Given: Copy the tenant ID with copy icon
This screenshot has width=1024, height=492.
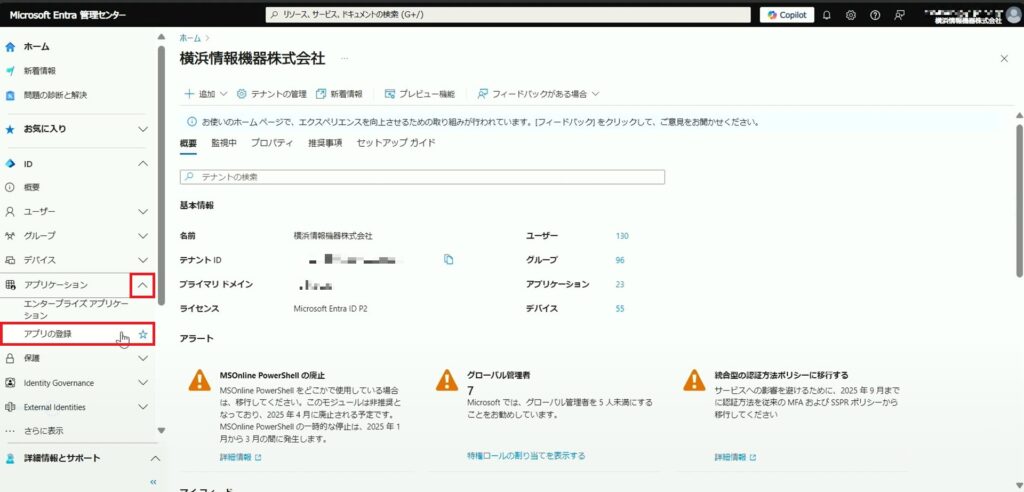Looking at the screenshot, I should (448, 259).
